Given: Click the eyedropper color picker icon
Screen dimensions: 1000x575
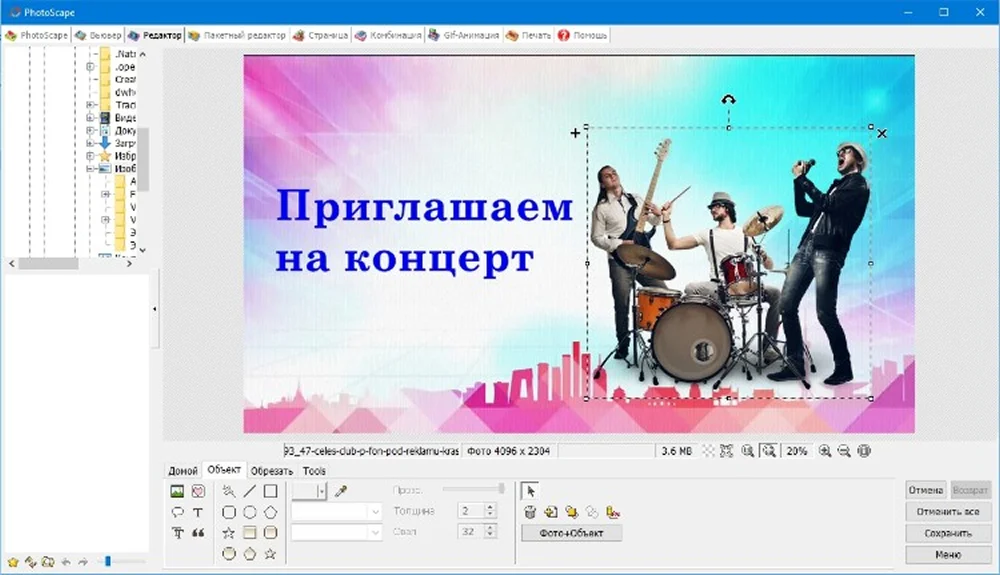Looking at the screenshot, I should click(x=340, y=491).
